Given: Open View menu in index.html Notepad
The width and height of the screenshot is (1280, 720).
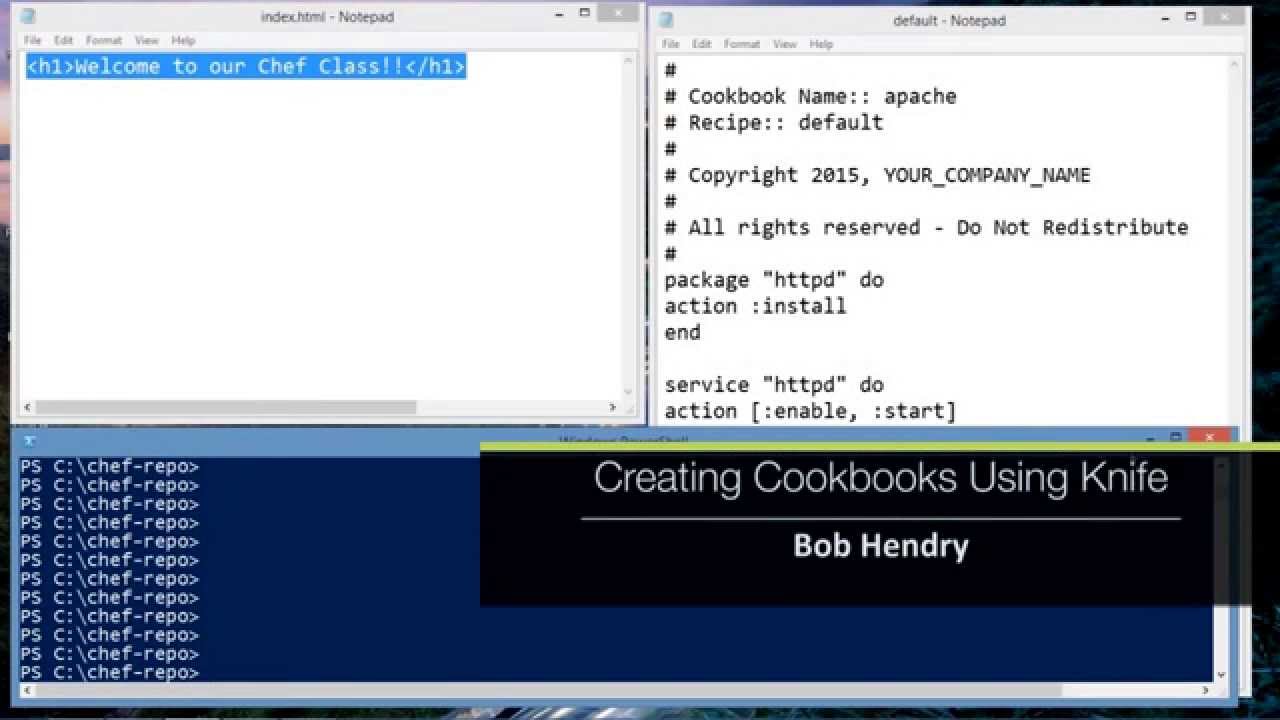Looking at the screenshot, I should pyautogui.click(x=147, y=40).
